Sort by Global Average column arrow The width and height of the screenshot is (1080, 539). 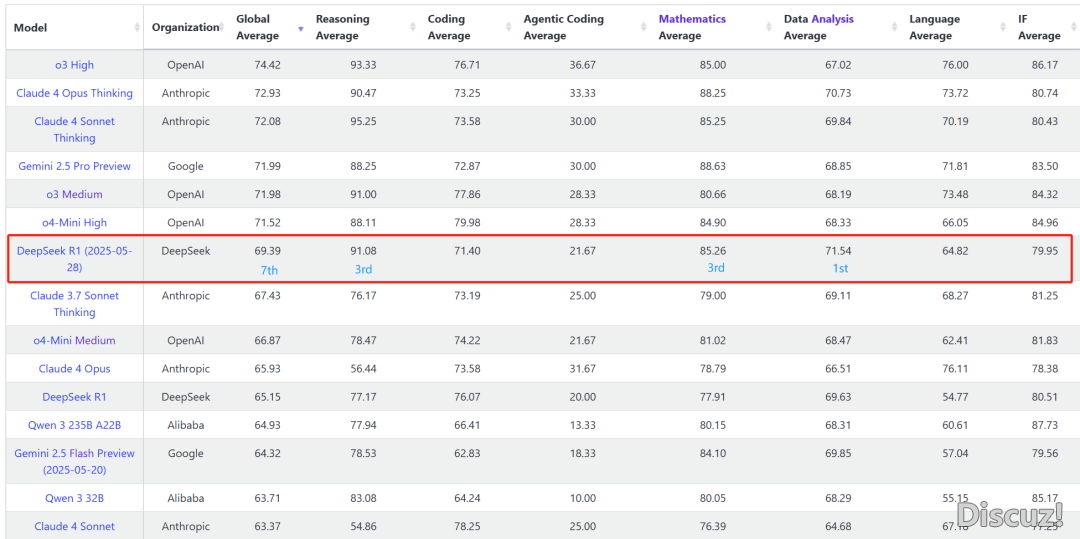(x=300, y=28)
